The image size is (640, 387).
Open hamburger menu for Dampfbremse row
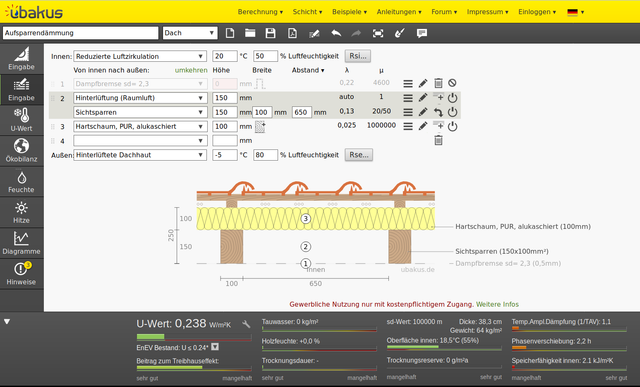click(x=408, y=84)
